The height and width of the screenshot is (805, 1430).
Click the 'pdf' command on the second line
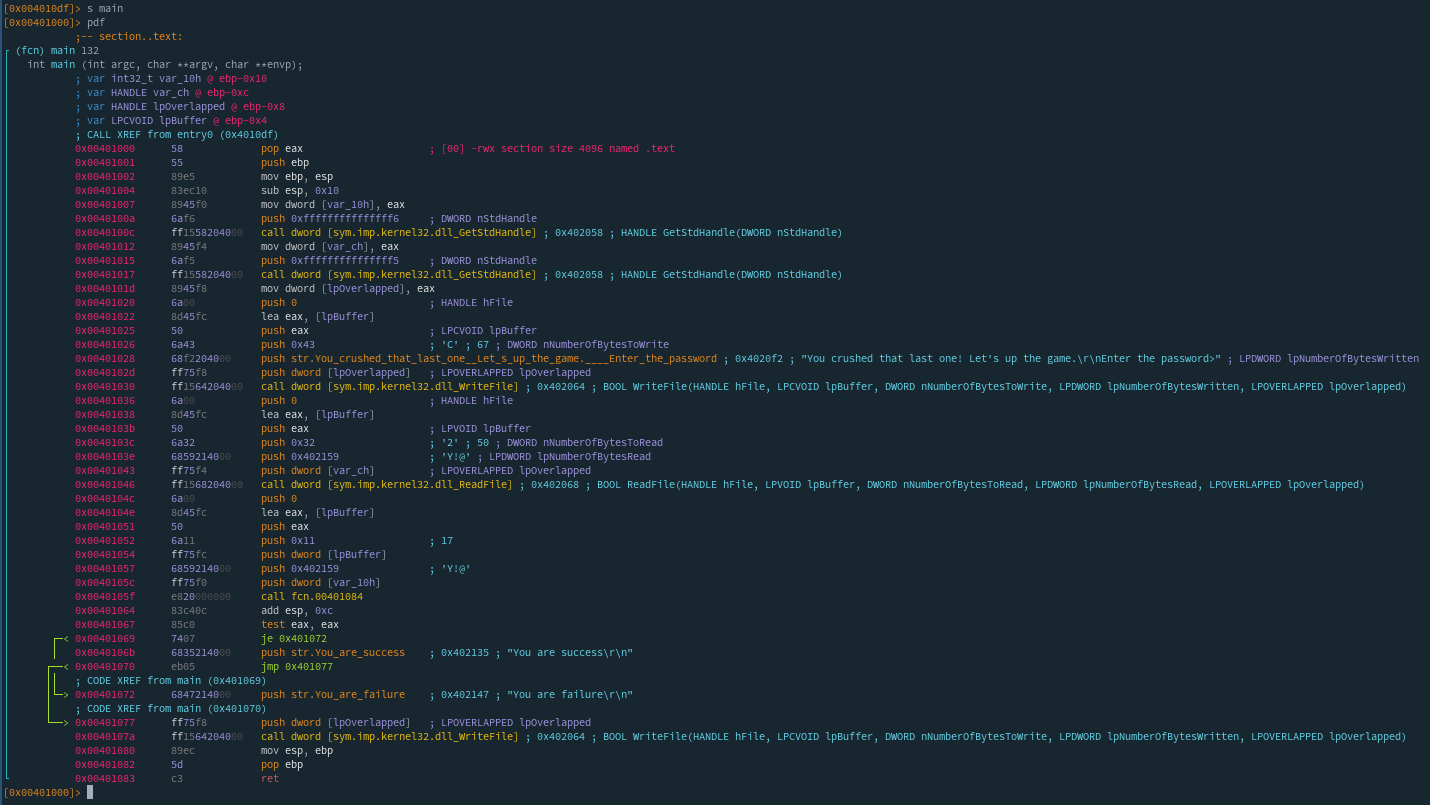[x=96, y=22]
